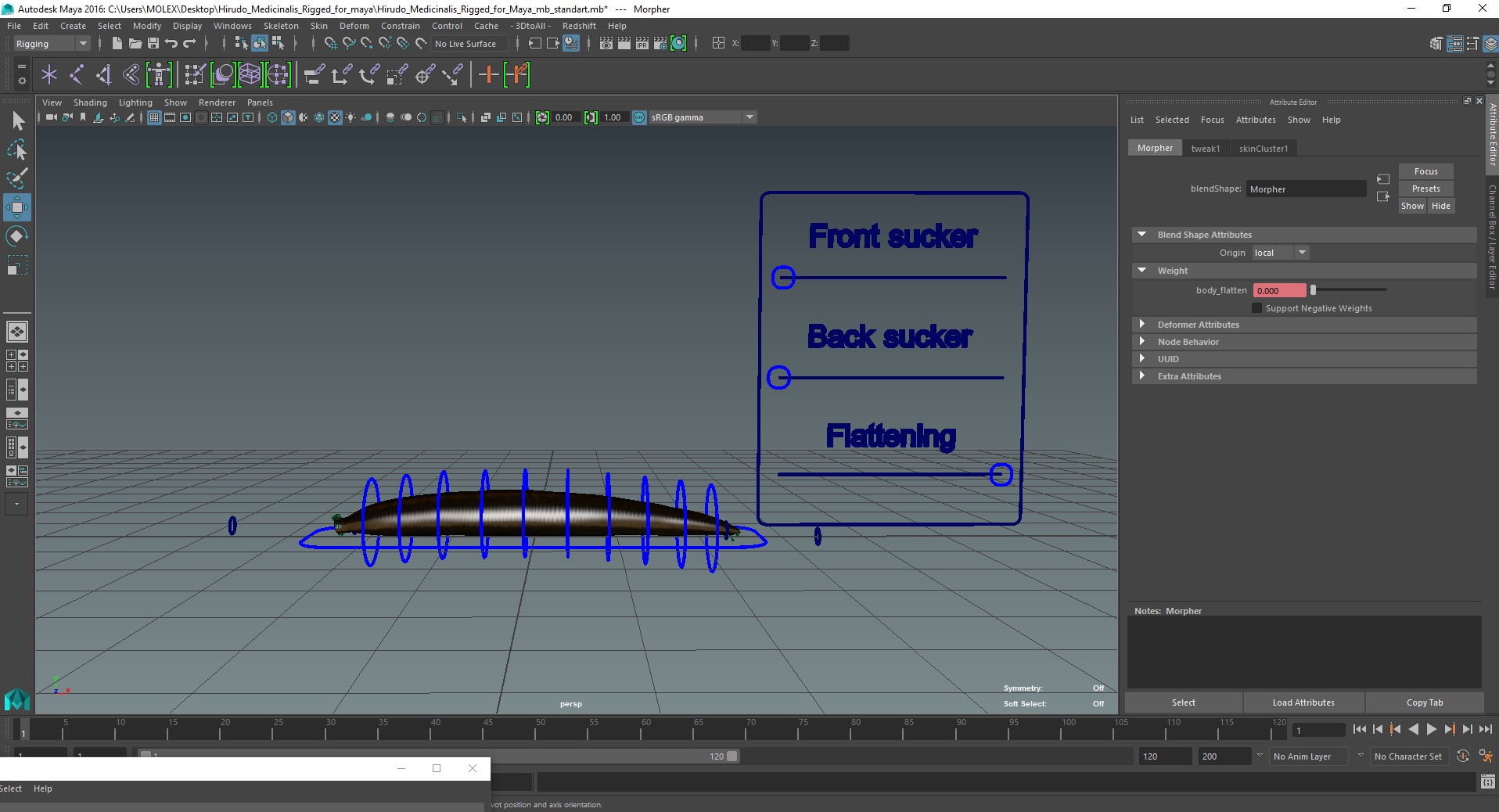
Task: Toggle color management ON button
Action: pos(639,117)
